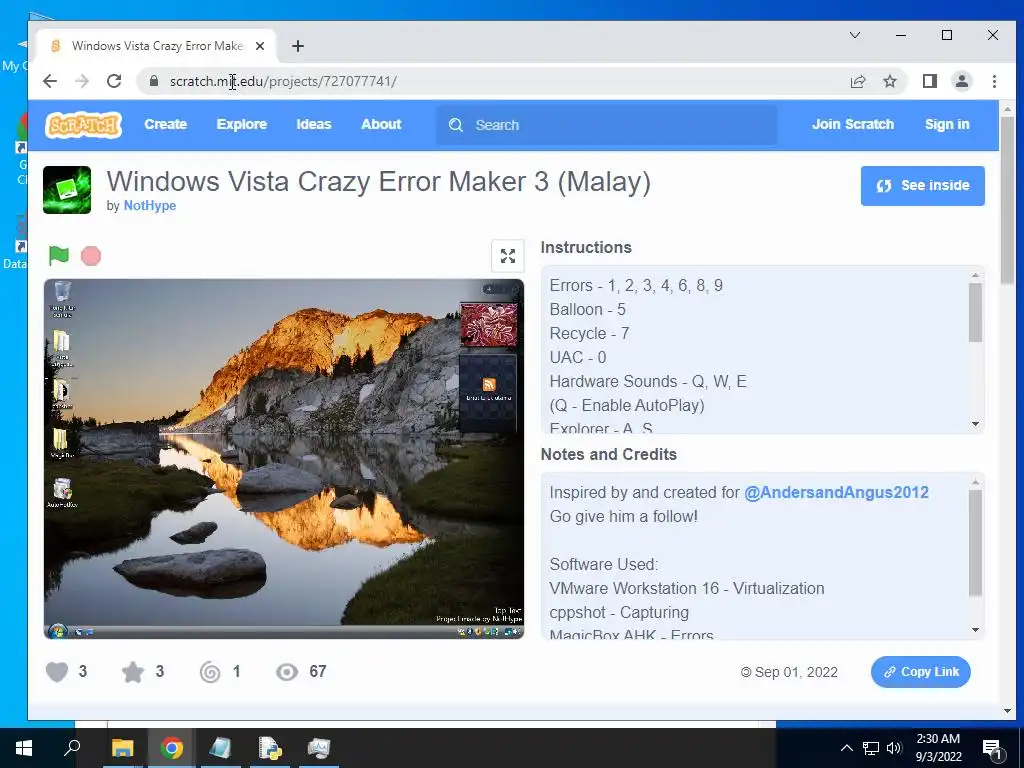The image size is (1024, 768).
Task: Open File Explorer from taskbar
Action: [122, 748]
